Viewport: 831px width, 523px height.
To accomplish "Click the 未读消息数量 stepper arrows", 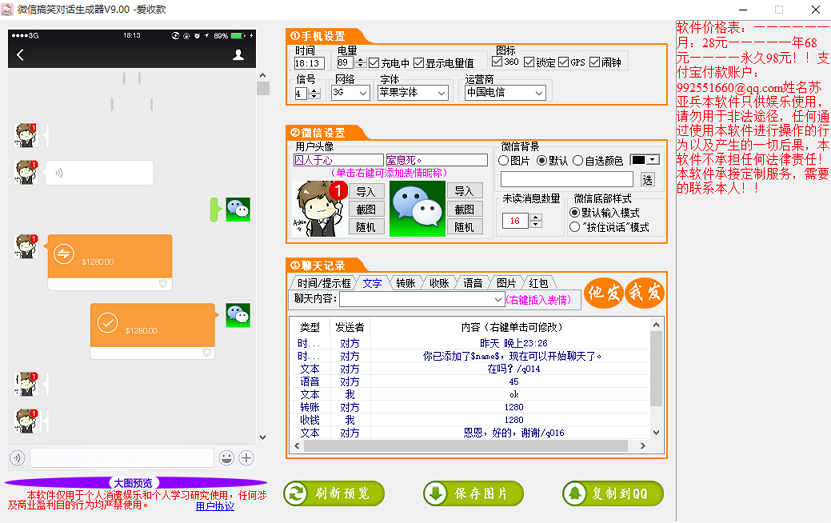I will pyautogui.click(x=536, y=220).
